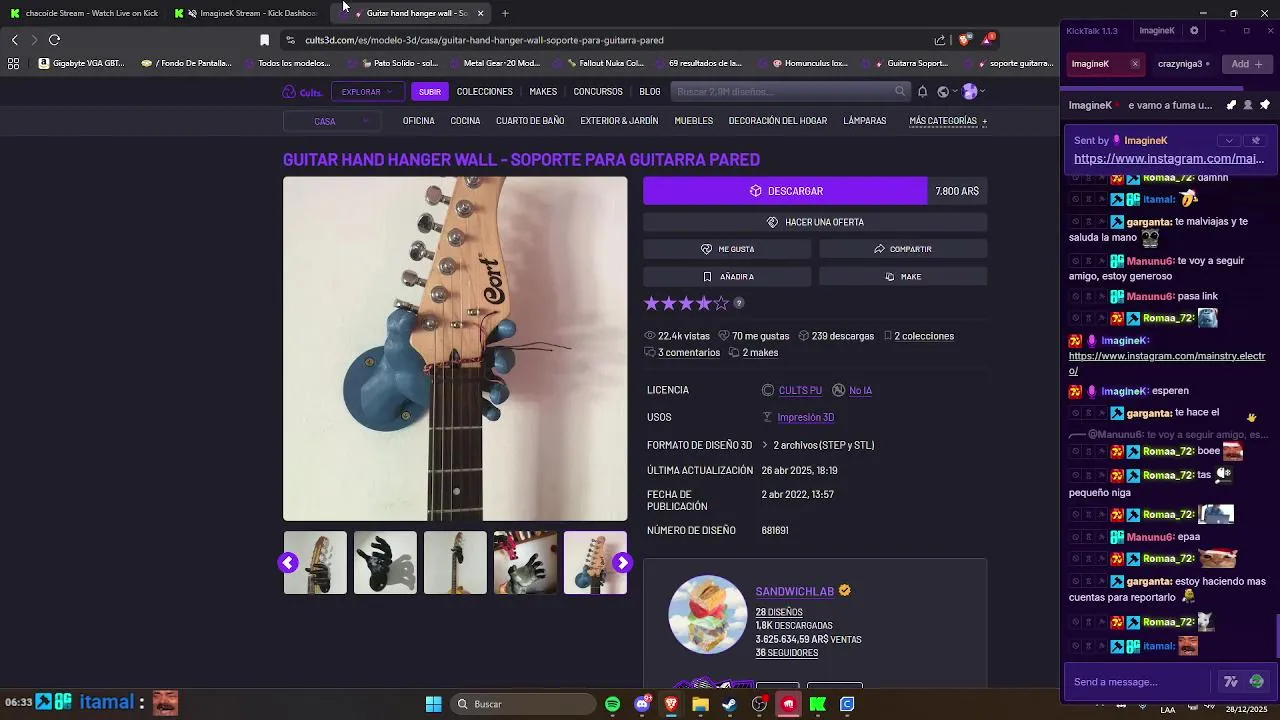Click the browser back arrow
The width and height of the screenshot is (1280, 720).
click(14, 40)
